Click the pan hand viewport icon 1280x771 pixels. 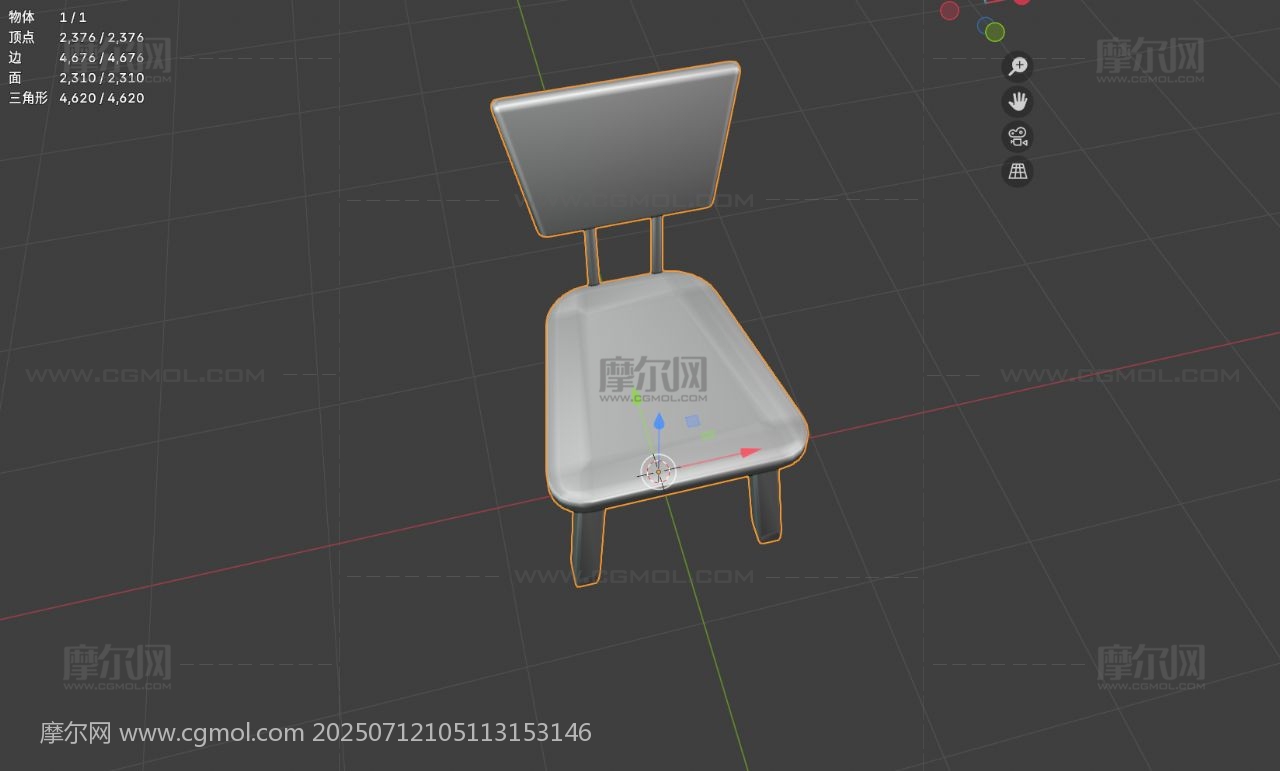[x=1017, y=101]
